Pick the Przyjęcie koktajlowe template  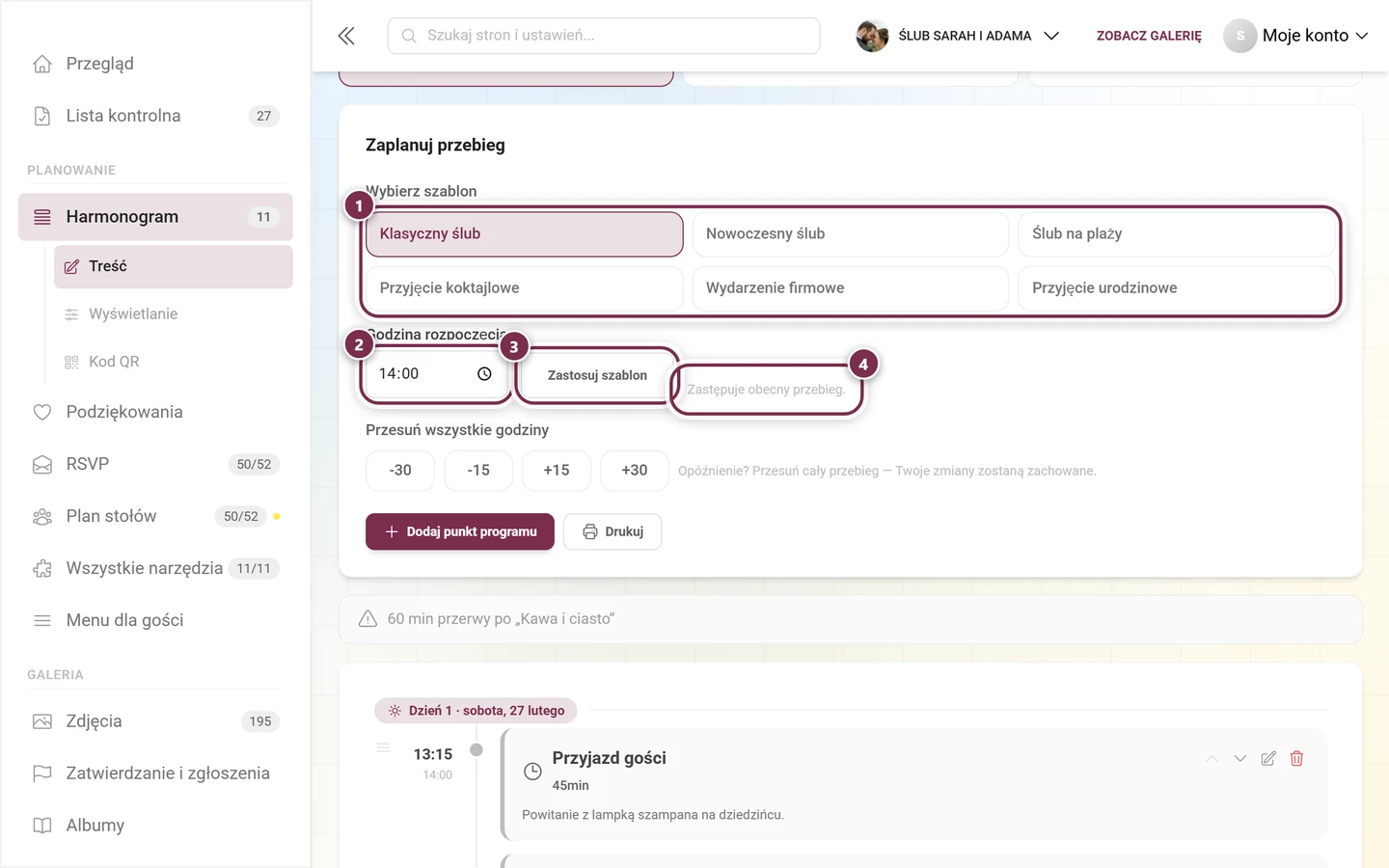tap(525, 288)
